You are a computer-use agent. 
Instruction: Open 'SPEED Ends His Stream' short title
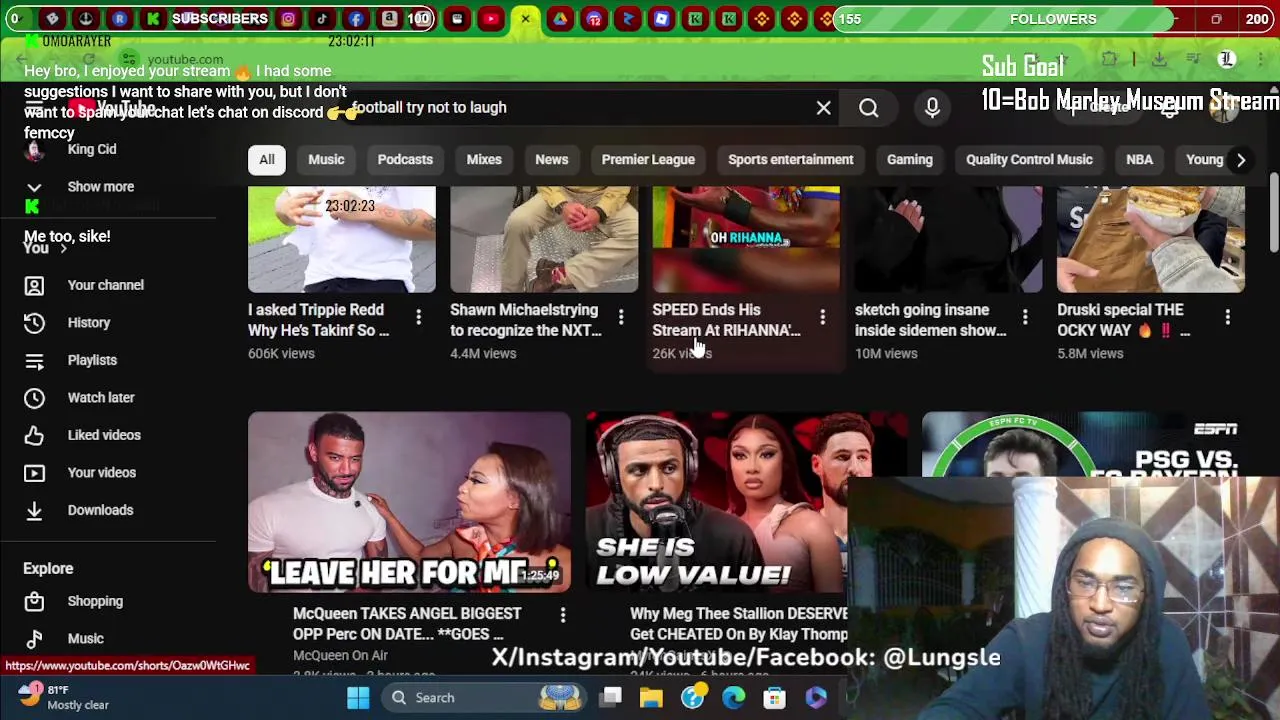pos(726,320)
